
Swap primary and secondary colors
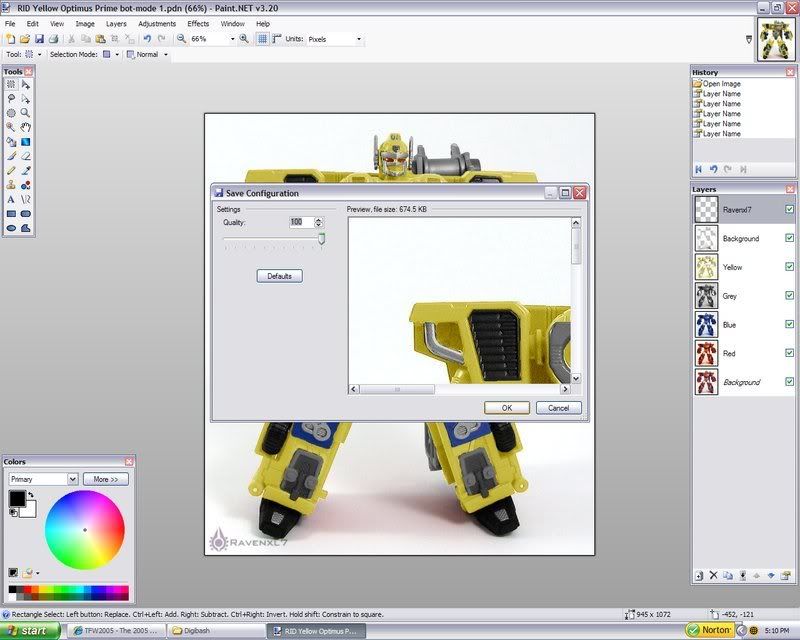(x=31, y=495)
